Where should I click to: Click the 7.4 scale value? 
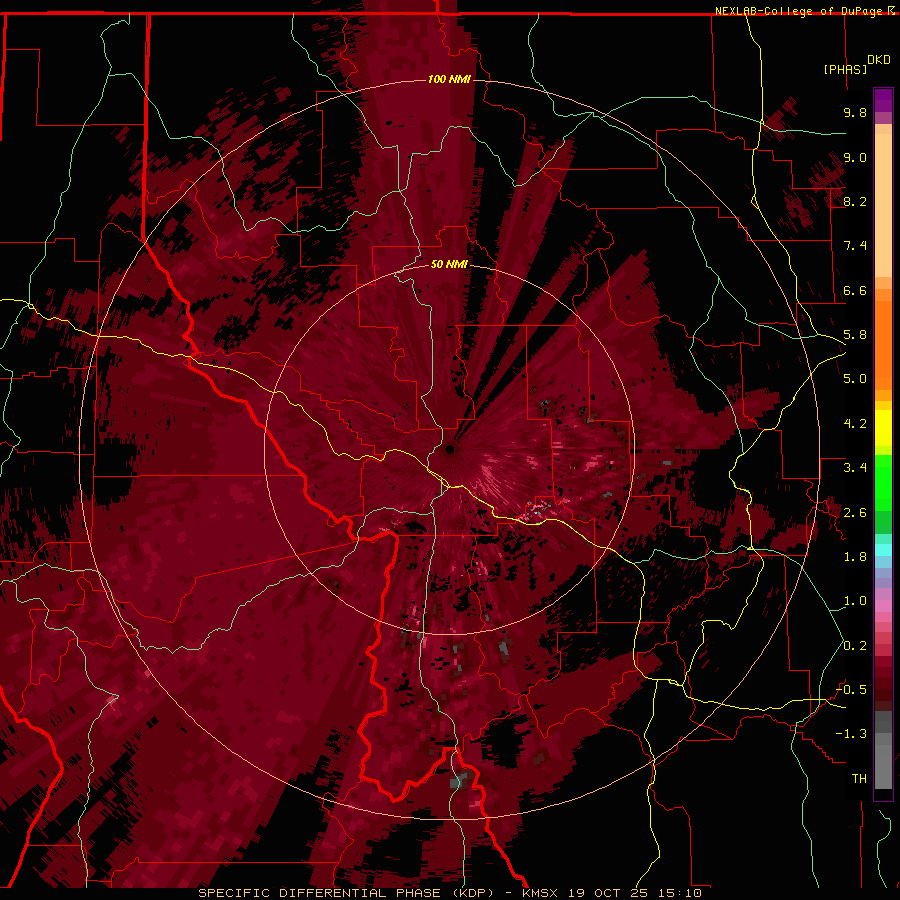pos(855,246)
